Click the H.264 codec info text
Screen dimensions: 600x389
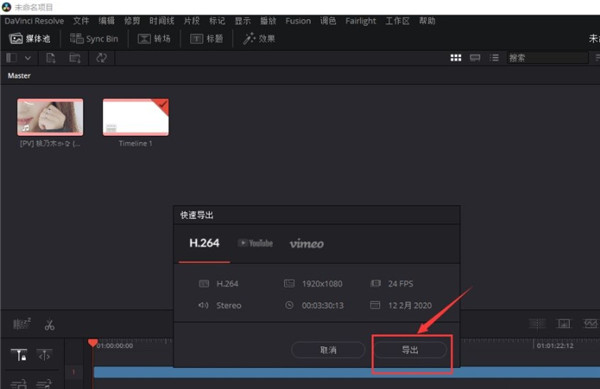click(227, 284)
